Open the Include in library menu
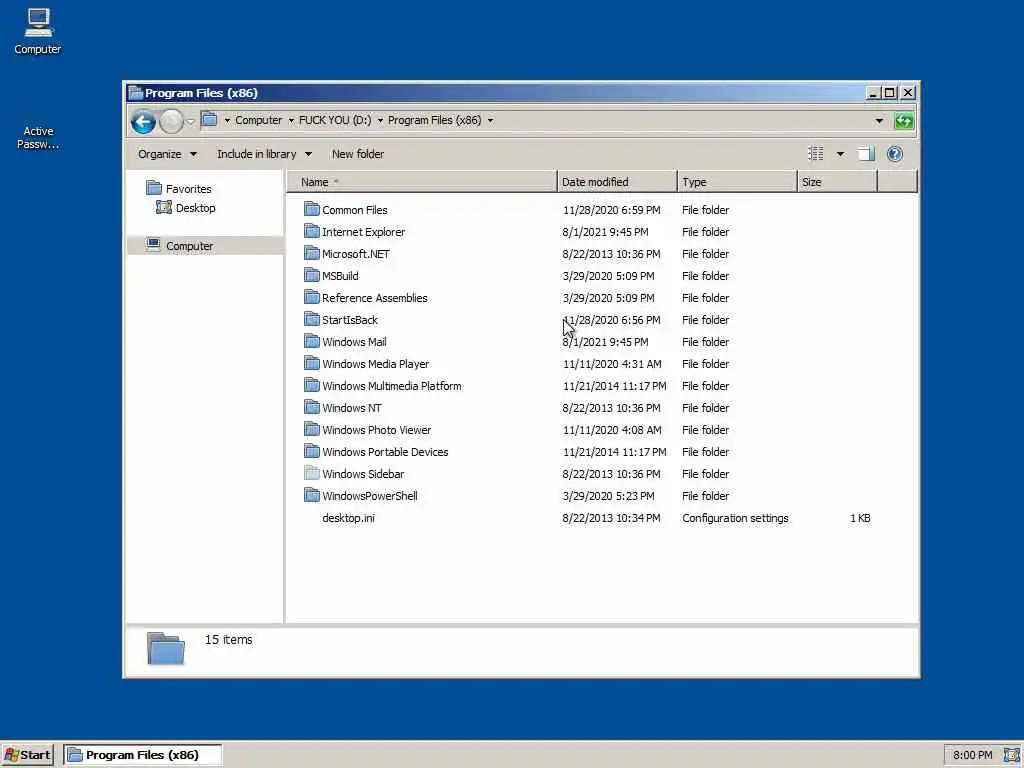1024x768 pixels. click(264, 154)
